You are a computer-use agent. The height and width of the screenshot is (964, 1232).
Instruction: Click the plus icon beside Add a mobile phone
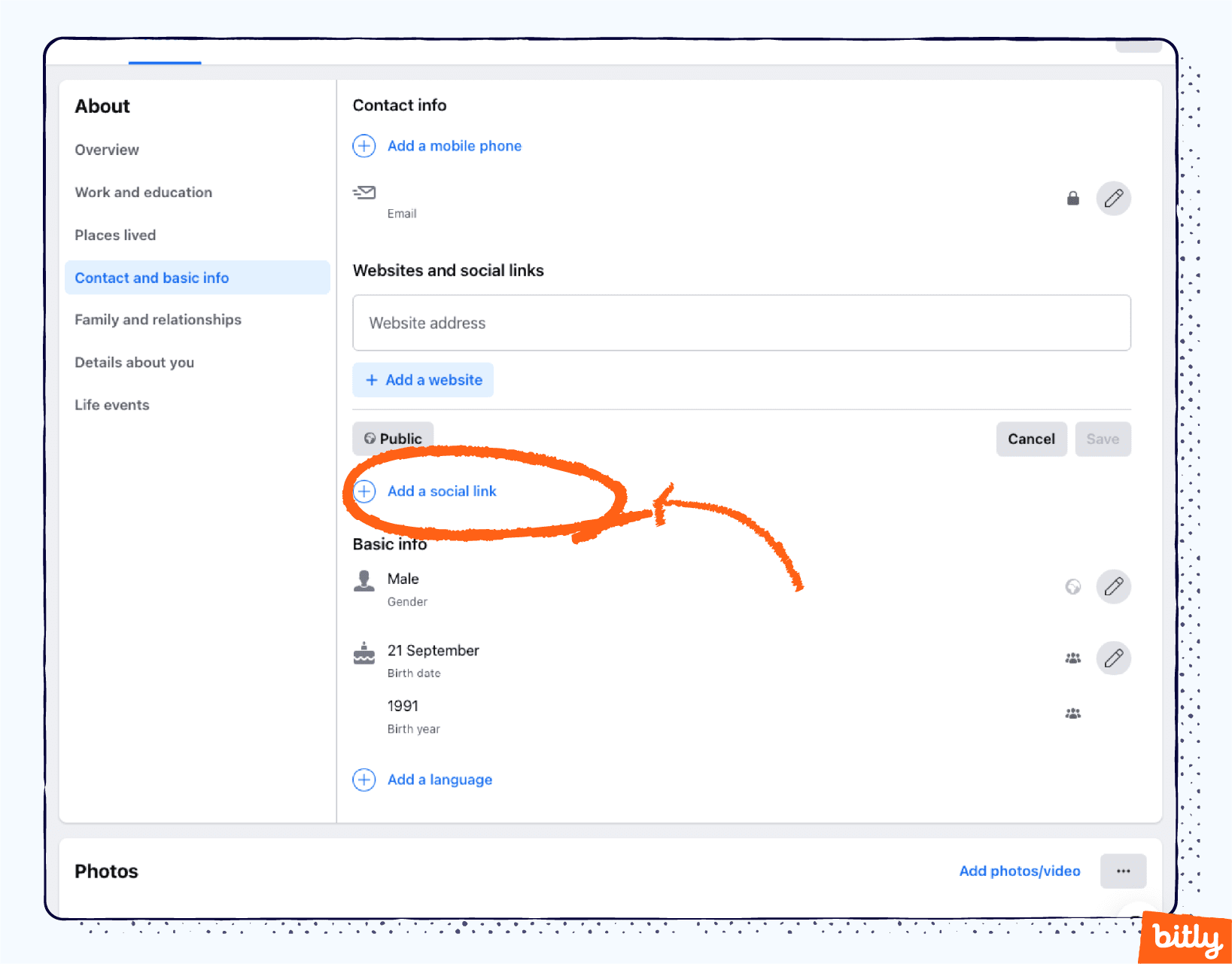pyautogui.click(x=364, y=145)
